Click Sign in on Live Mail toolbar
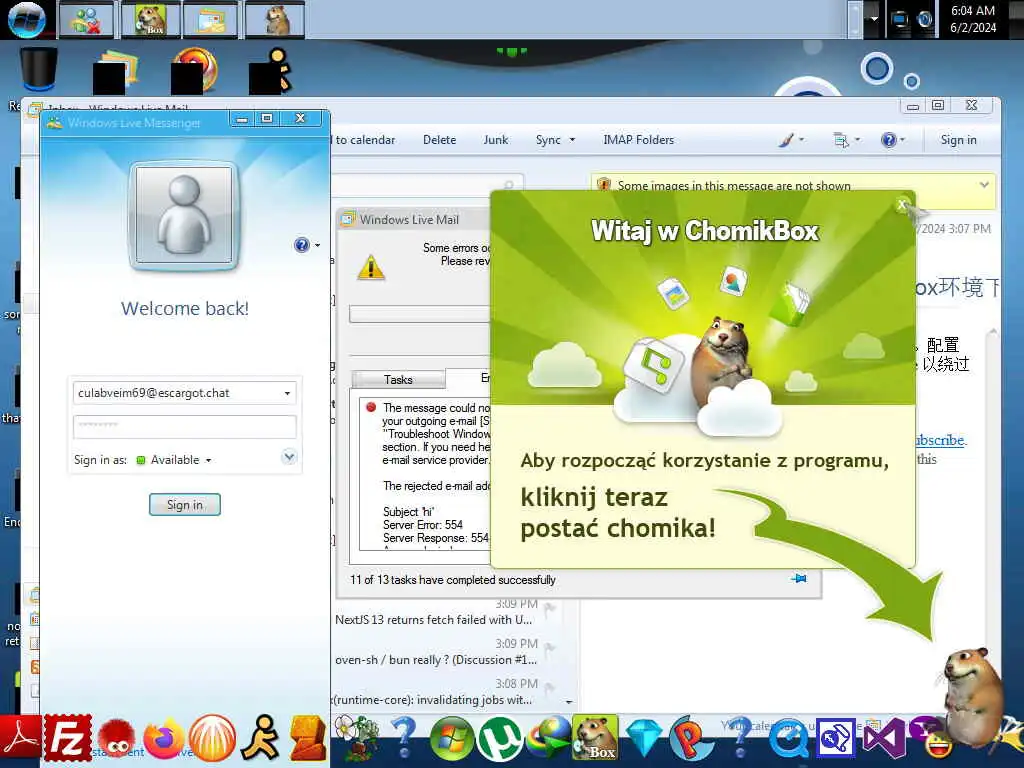The width and height of the screenshot is (1024, 768). [958, 140]
